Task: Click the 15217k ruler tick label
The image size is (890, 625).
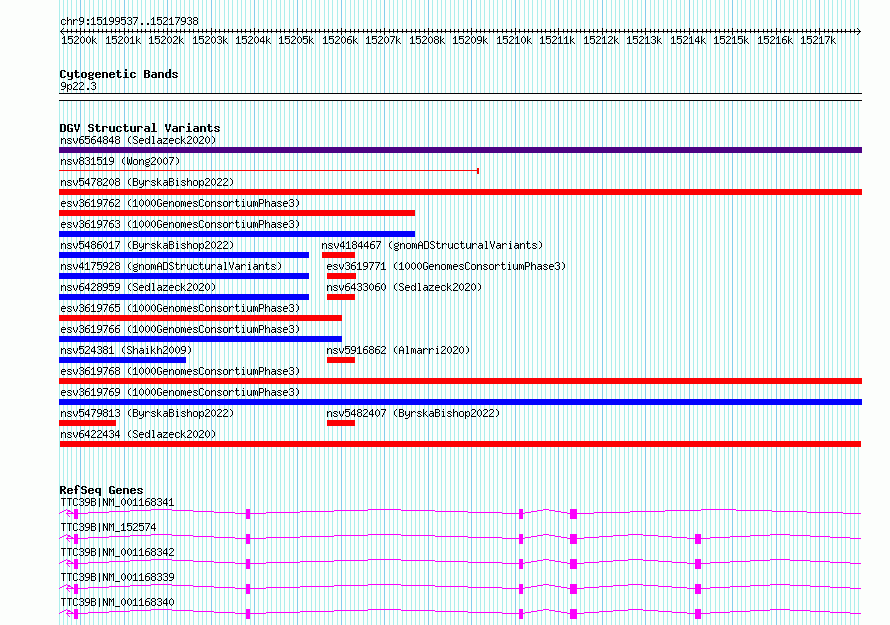Action: click(x=818, y=40)
